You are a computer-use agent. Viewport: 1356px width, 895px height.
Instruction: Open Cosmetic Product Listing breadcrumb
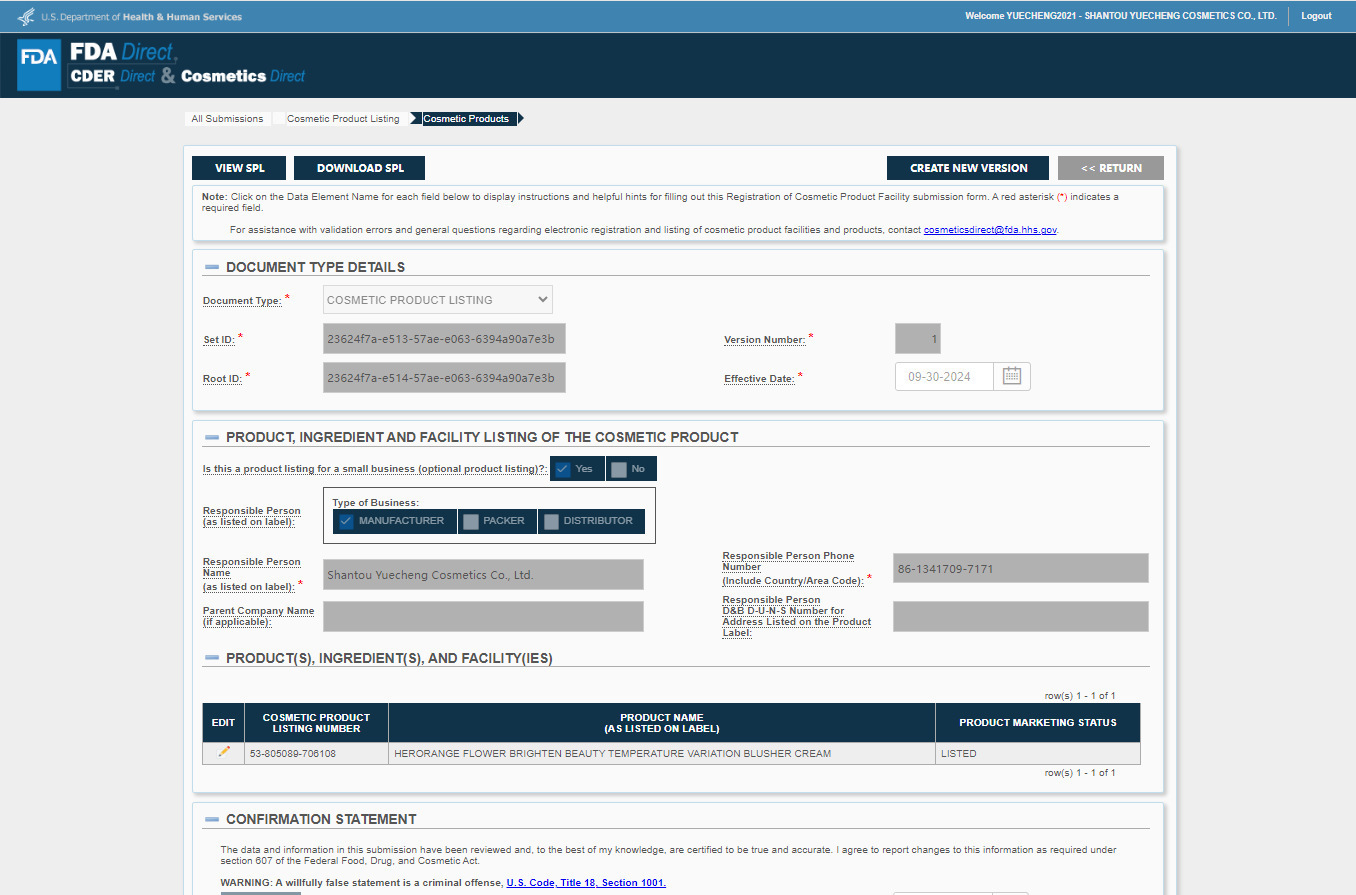click(x=343, y=119)
